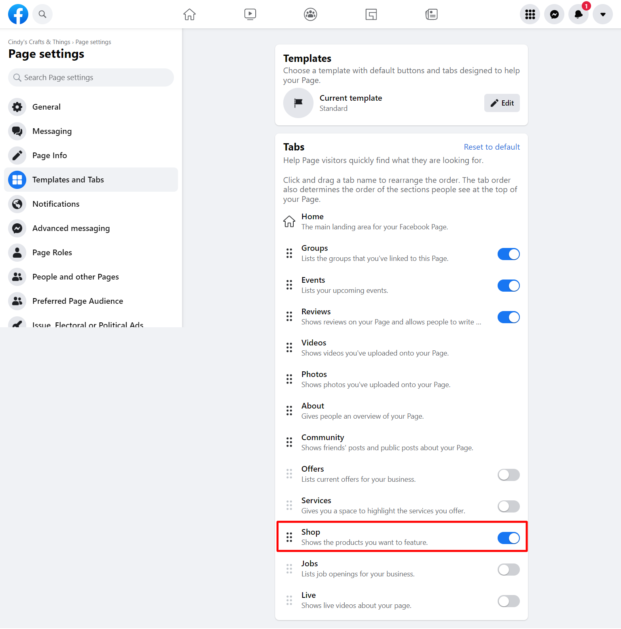Turn off the Groups tab toggle
Viewport: 621px width, 629px height.
(x=508, y=254)
